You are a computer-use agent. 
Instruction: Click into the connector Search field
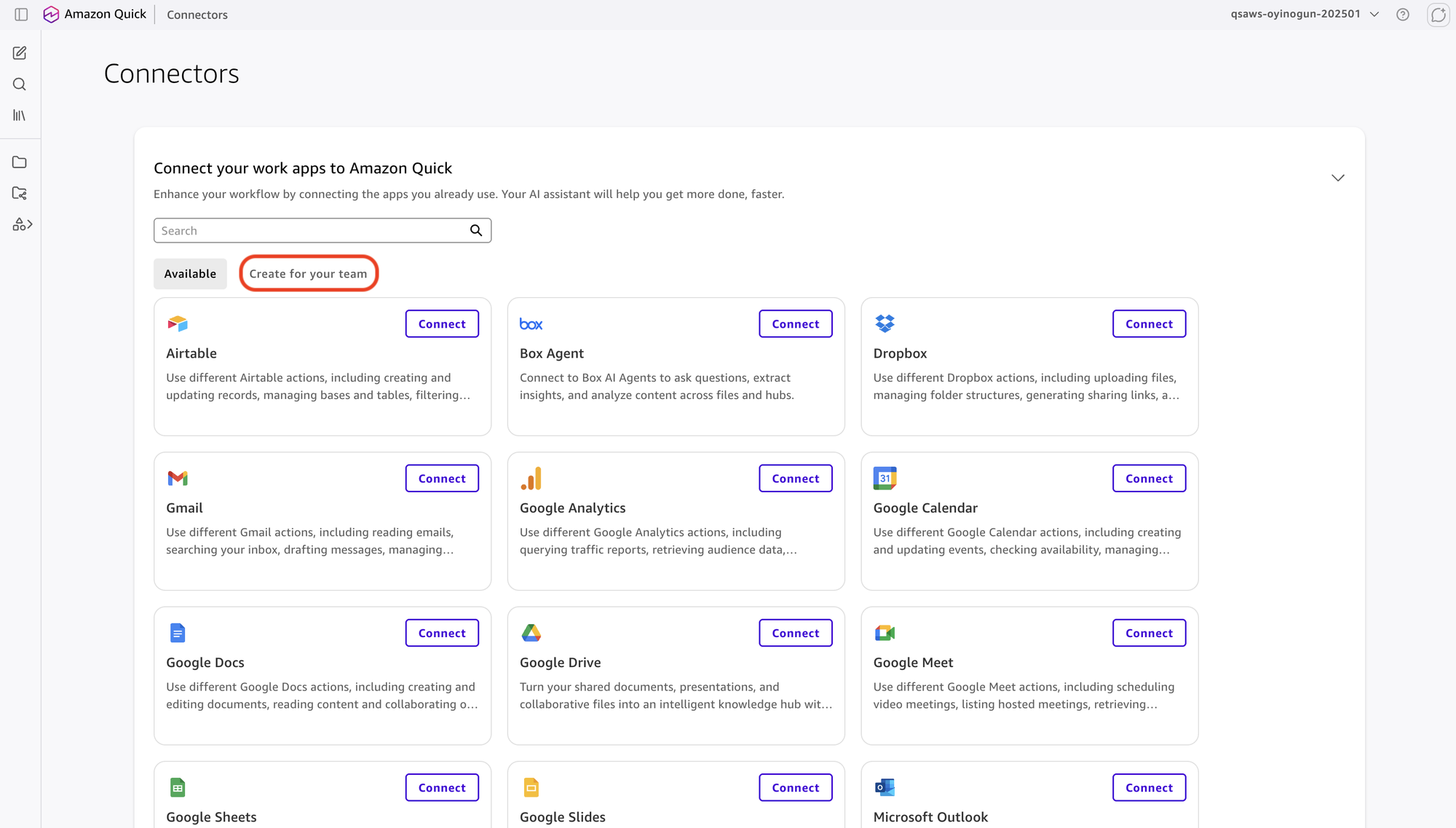323,230
